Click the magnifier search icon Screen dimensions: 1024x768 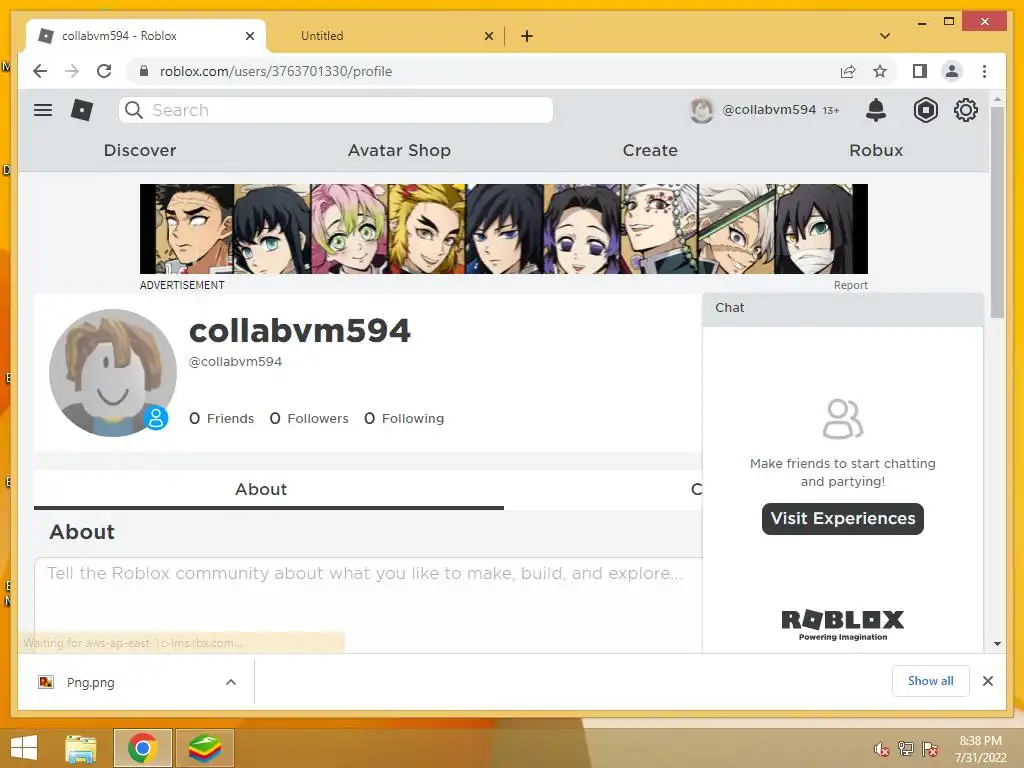tap(134, 110)
